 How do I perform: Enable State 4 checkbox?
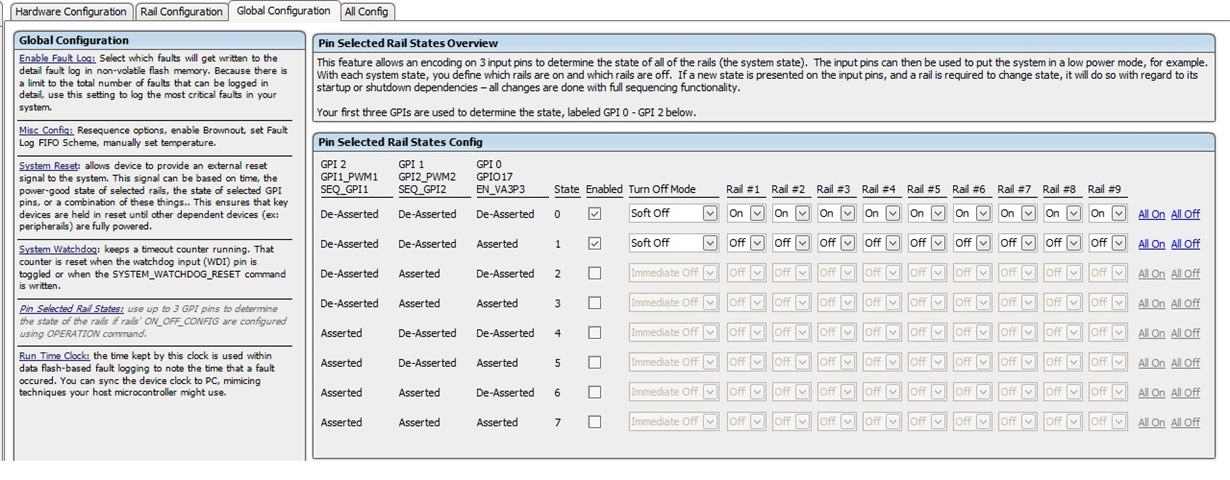tap(595, 332)
